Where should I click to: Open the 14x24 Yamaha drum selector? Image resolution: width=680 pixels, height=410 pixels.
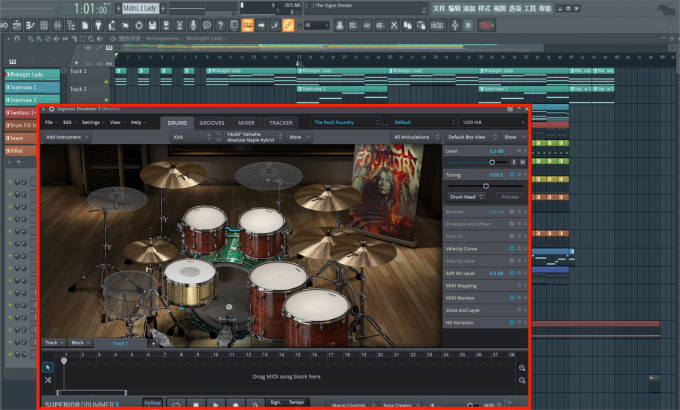click(x=254, y=137)
